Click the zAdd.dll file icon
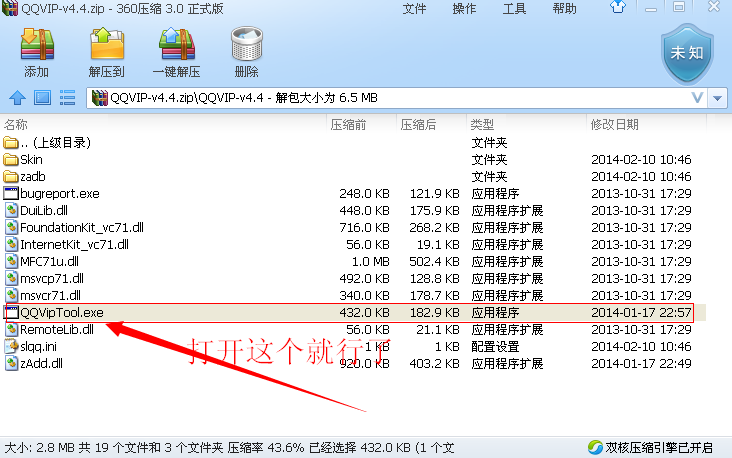Image resolution: width=732 pixels, height=458 pixels. [x=11, y=363]
